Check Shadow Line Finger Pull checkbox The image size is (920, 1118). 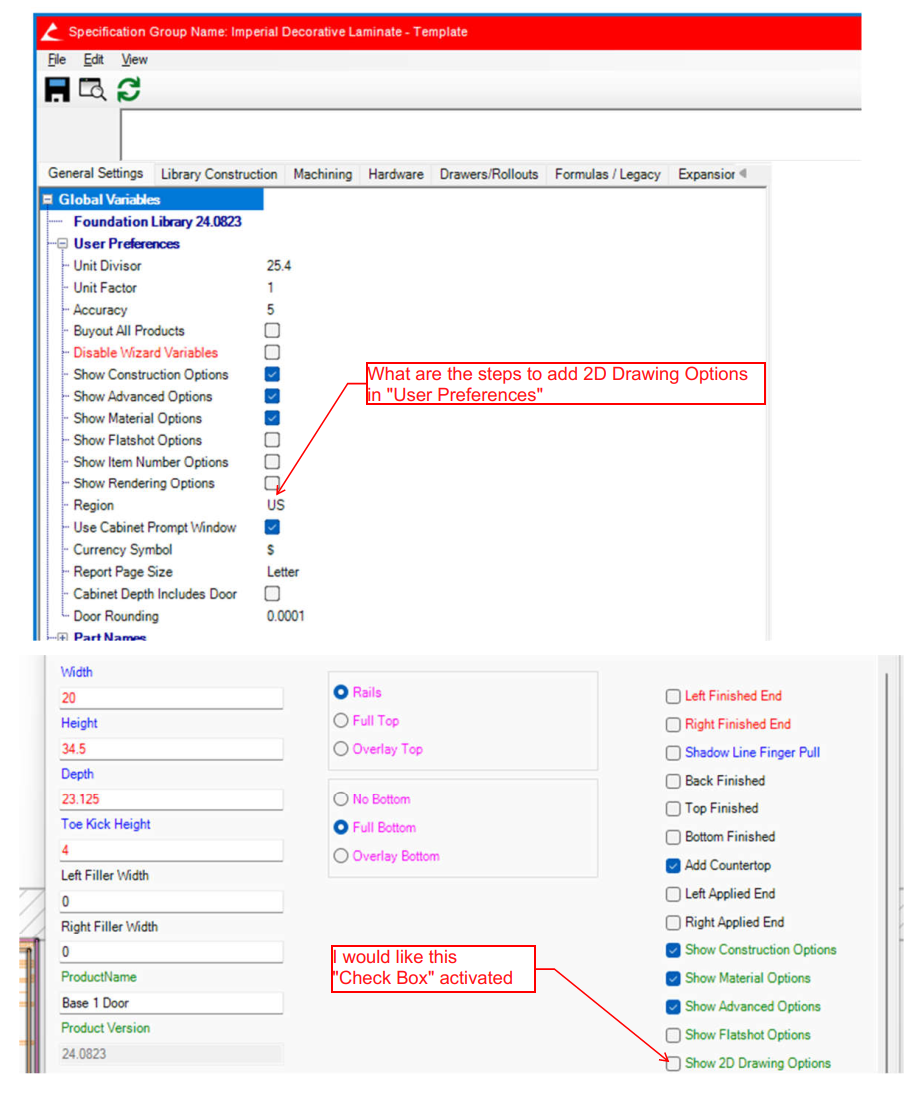(x=673, y=753)
